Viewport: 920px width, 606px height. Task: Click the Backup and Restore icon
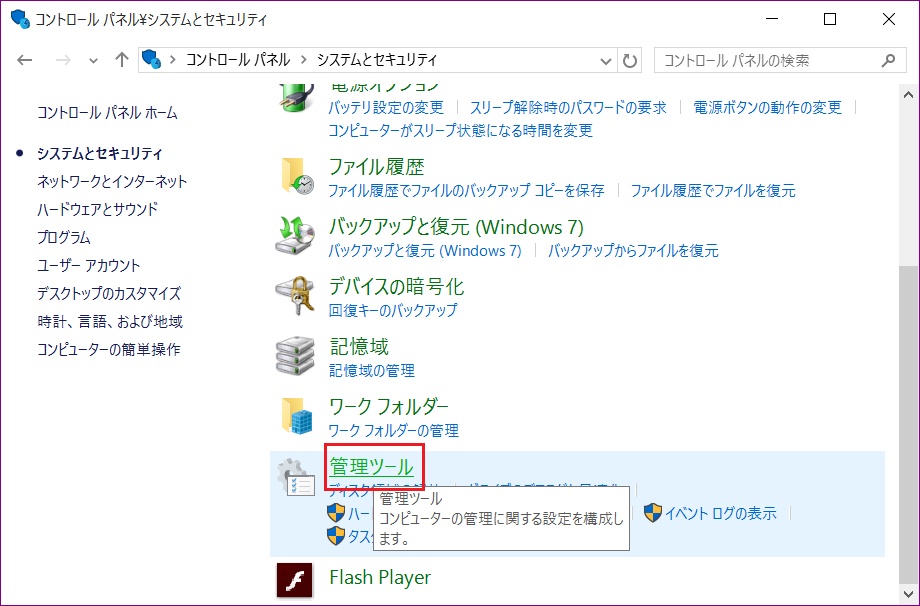(295, 236)
